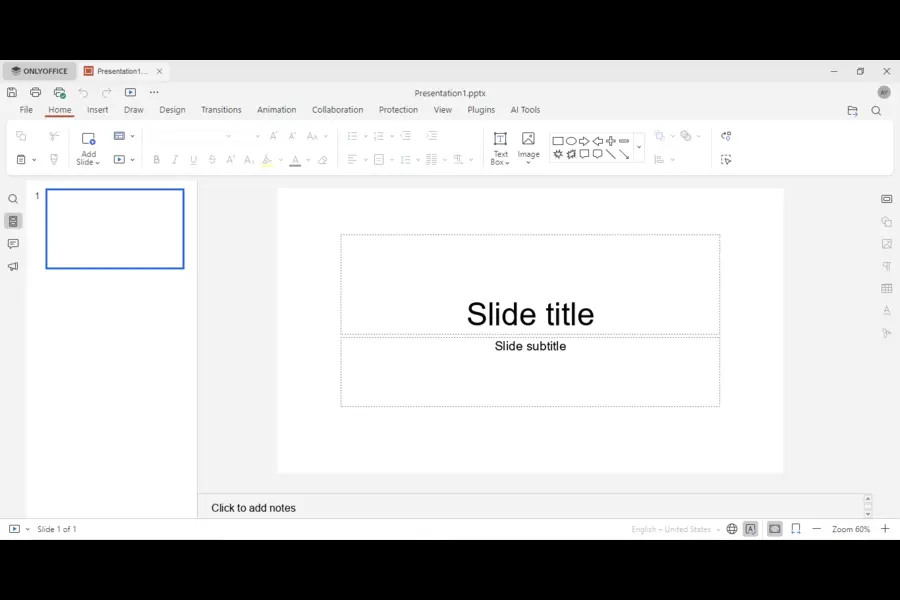Toggle the Slides panel in left sidebar
Screen dimensions: 900x600
[x=13, y=222]
